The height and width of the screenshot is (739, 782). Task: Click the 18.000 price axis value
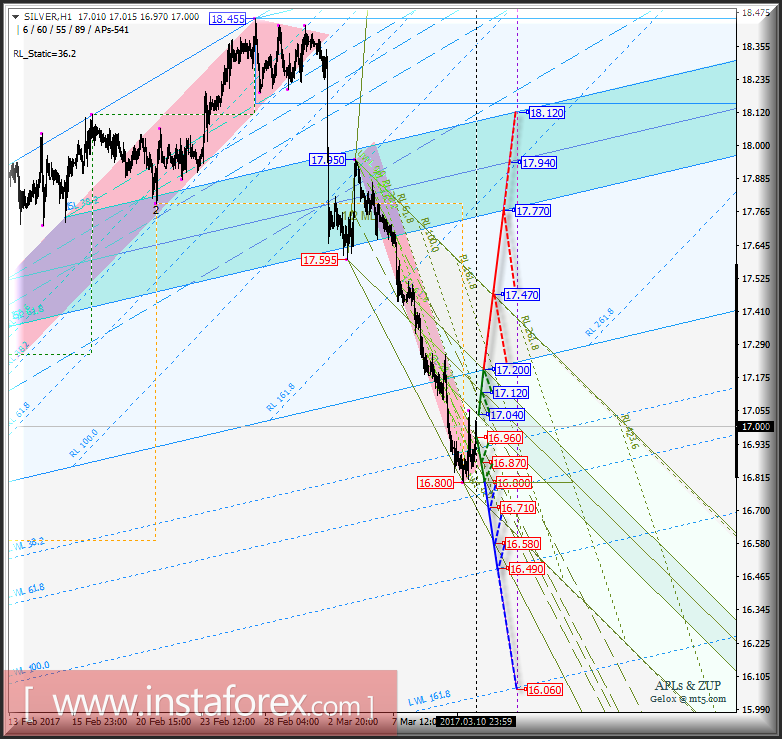(x=756, y=146)
